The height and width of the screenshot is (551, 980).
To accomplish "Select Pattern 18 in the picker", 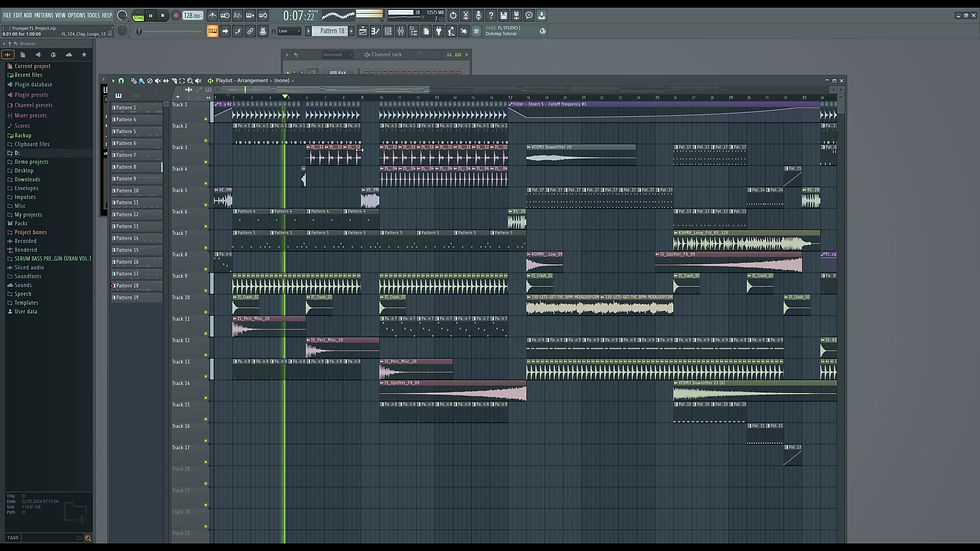I will coord(137,285).
